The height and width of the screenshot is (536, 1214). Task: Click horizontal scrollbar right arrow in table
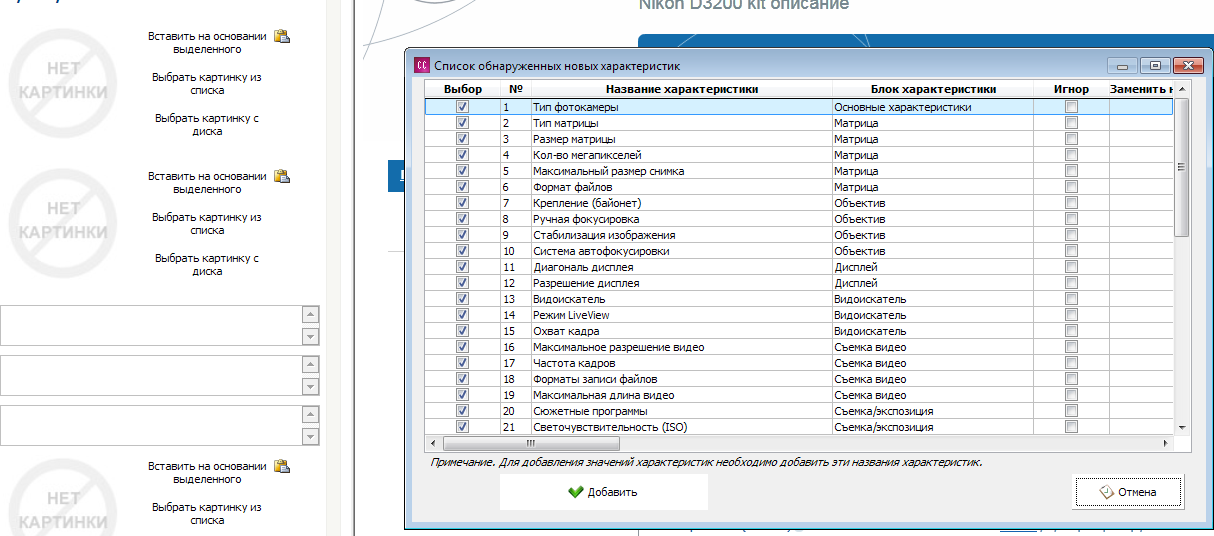pos(1166,442)
